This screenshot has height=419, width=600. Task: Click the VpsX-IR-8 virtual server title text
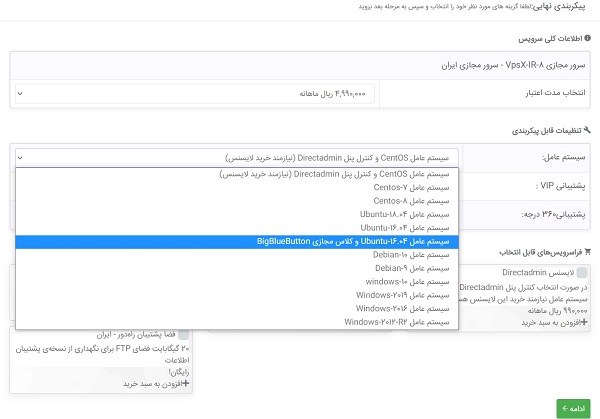[x=513, y=65]
